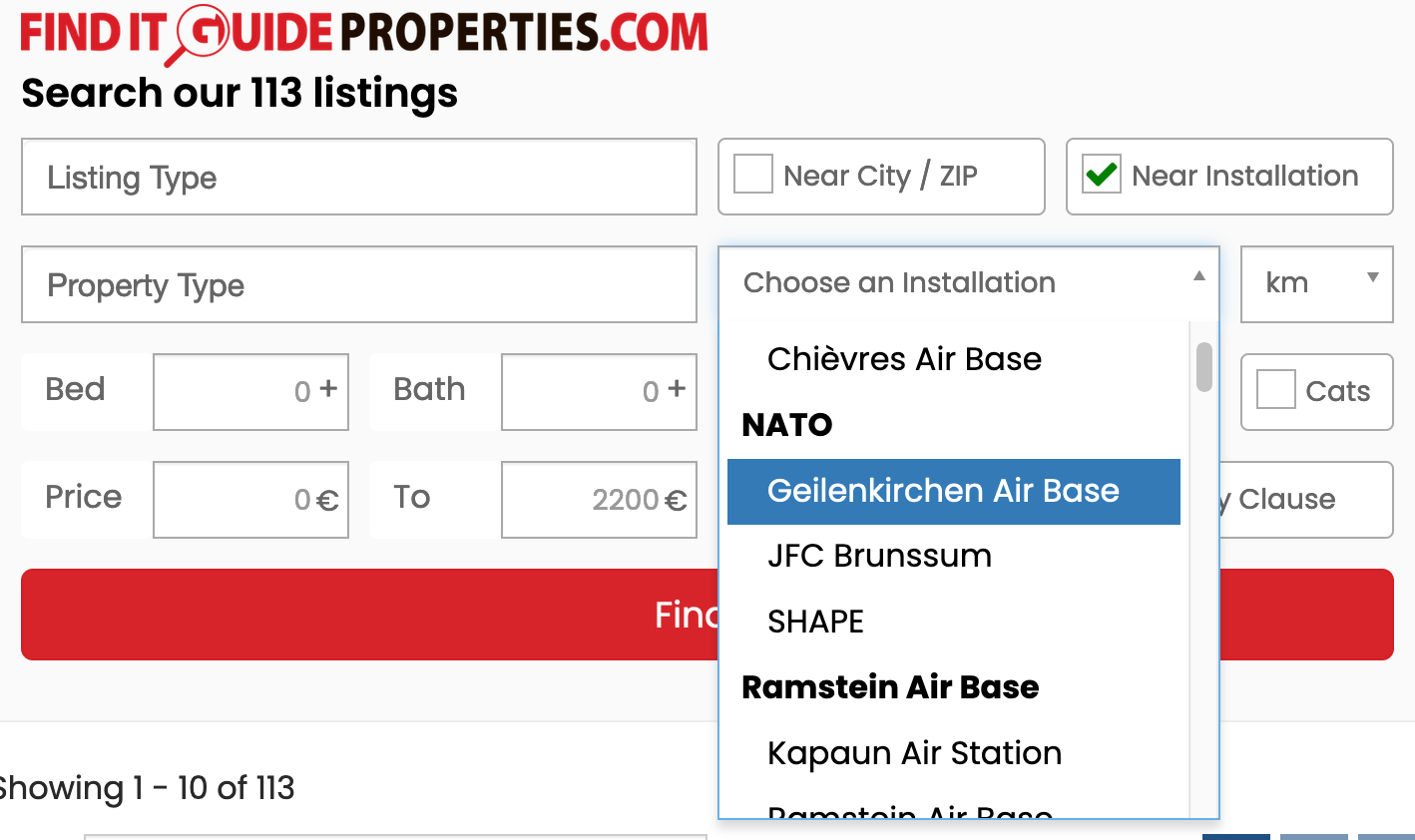Choose SHAPE as the installation
This screenshot has height=840, width=1415.
815,622
